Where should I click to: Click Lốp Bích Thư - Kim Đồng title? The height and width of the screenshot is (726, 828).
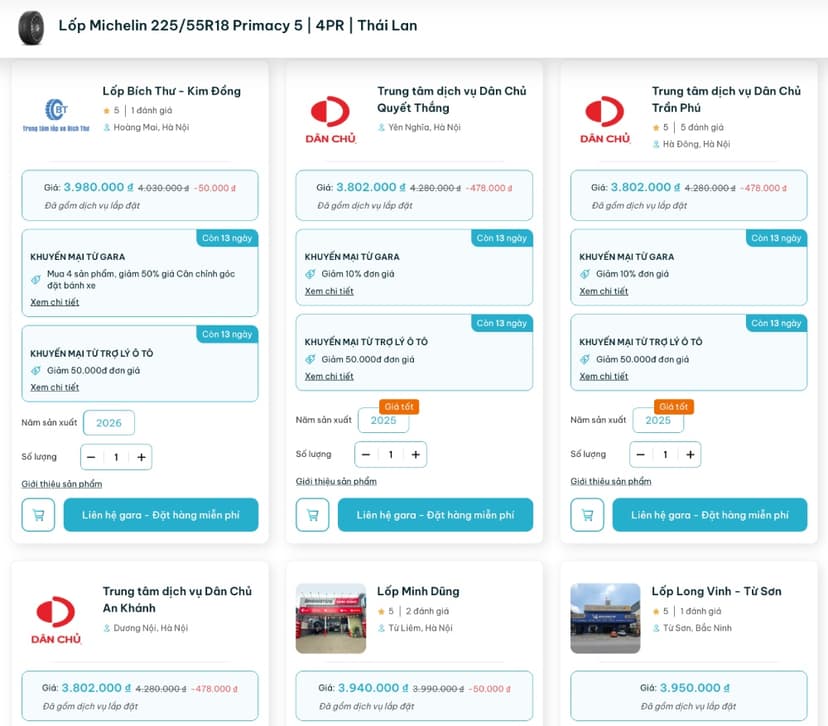pyautogui.click(x=172, y=91)
